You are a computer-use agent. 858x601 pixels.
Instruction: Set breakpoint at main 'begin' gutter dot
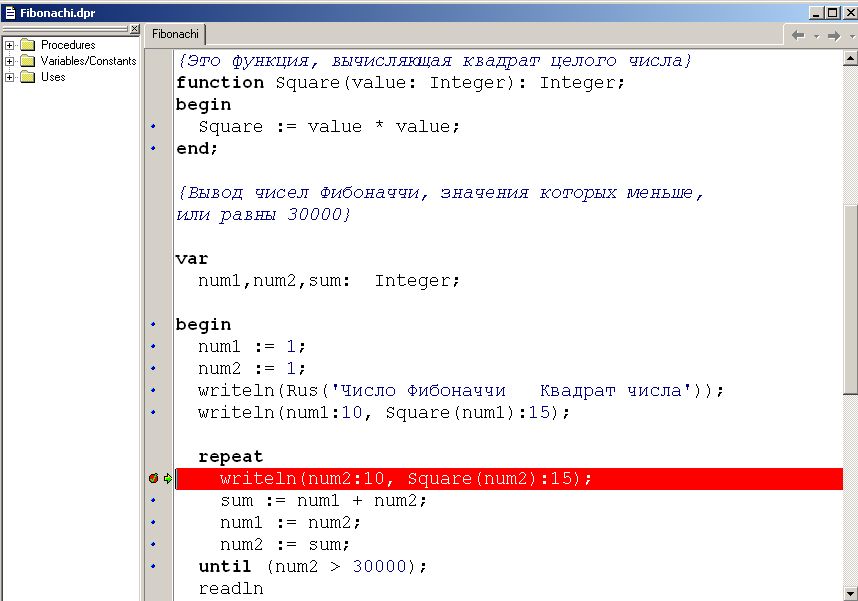pos(153,325)
